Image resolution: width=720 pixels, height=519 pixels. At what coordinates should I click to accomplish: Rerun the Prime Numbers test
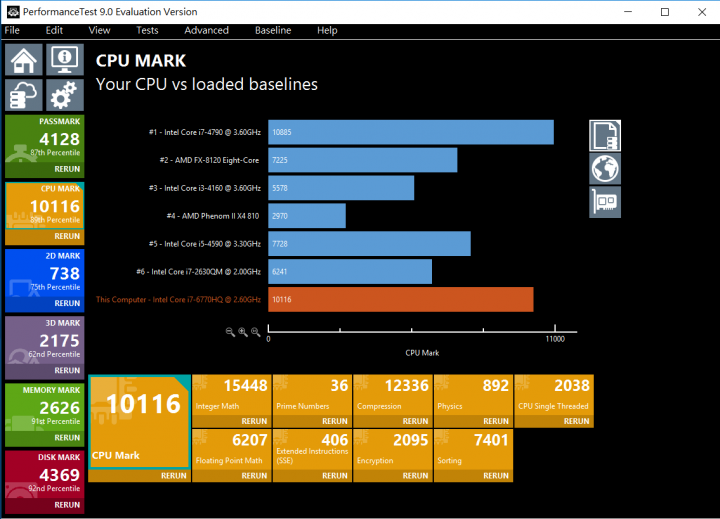(x=335, y=421)
